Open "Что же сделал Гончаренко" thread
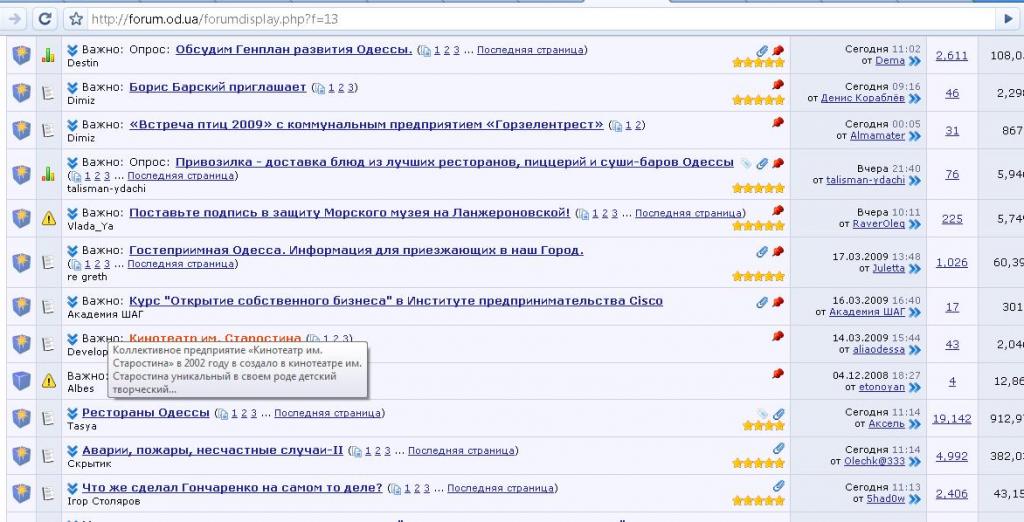This screenshot has height=522, width=1024. click(232, 488)
